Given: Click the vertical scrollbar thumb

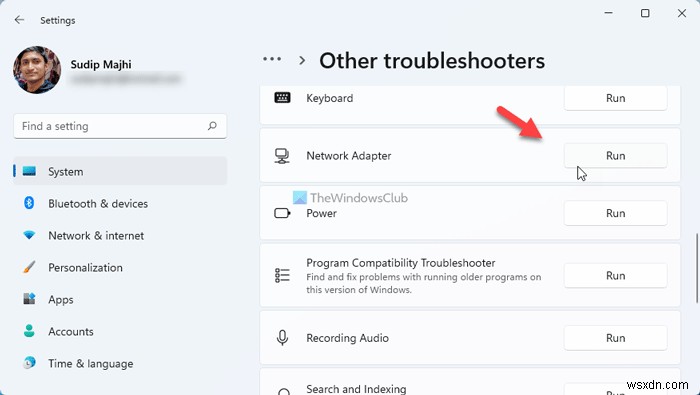Looking at the screenshot, I should (x=697, y=267).
